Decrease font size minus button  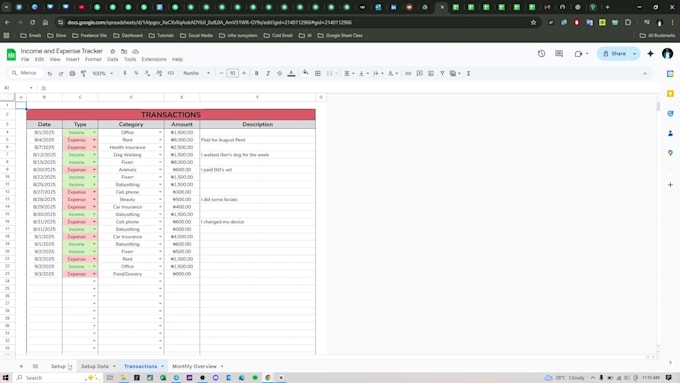[221, 73]
